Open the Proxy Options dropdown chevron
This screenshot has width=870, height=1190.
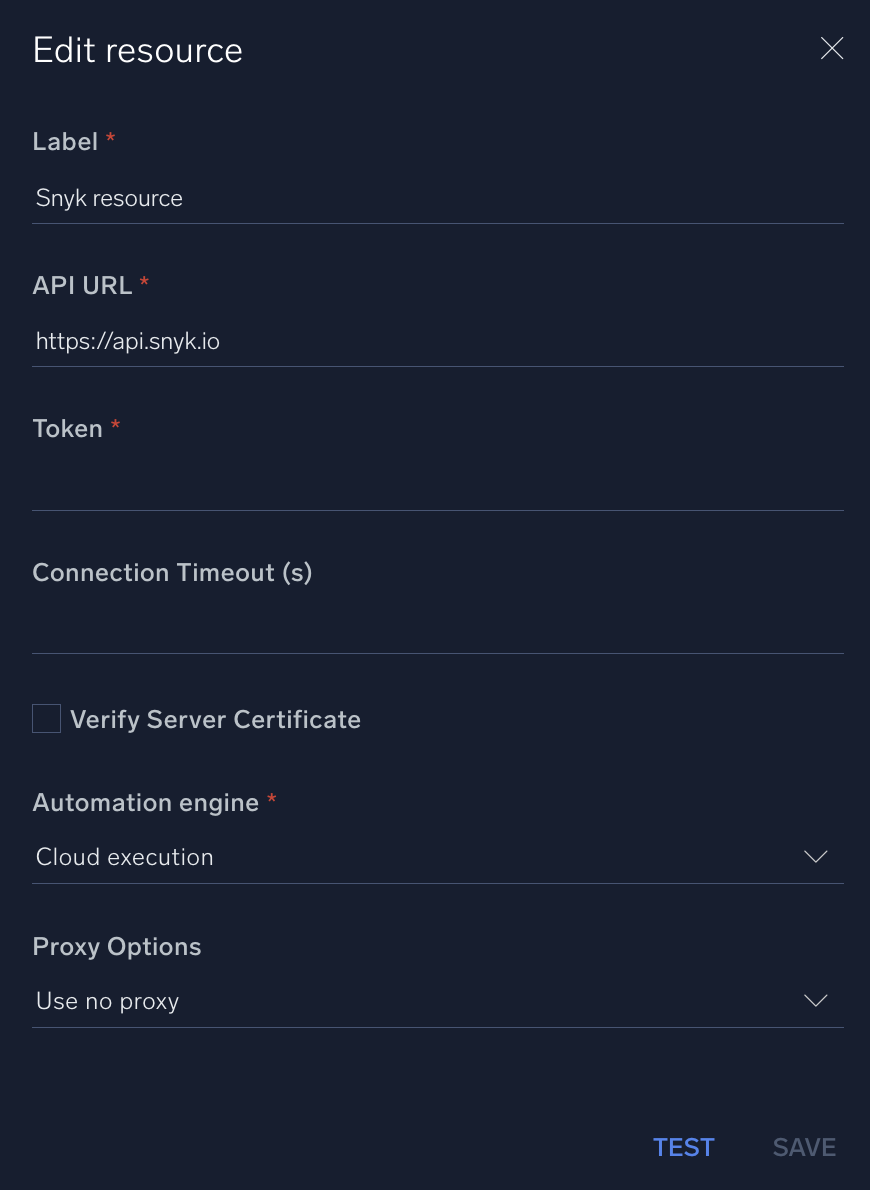(815, 1001)
